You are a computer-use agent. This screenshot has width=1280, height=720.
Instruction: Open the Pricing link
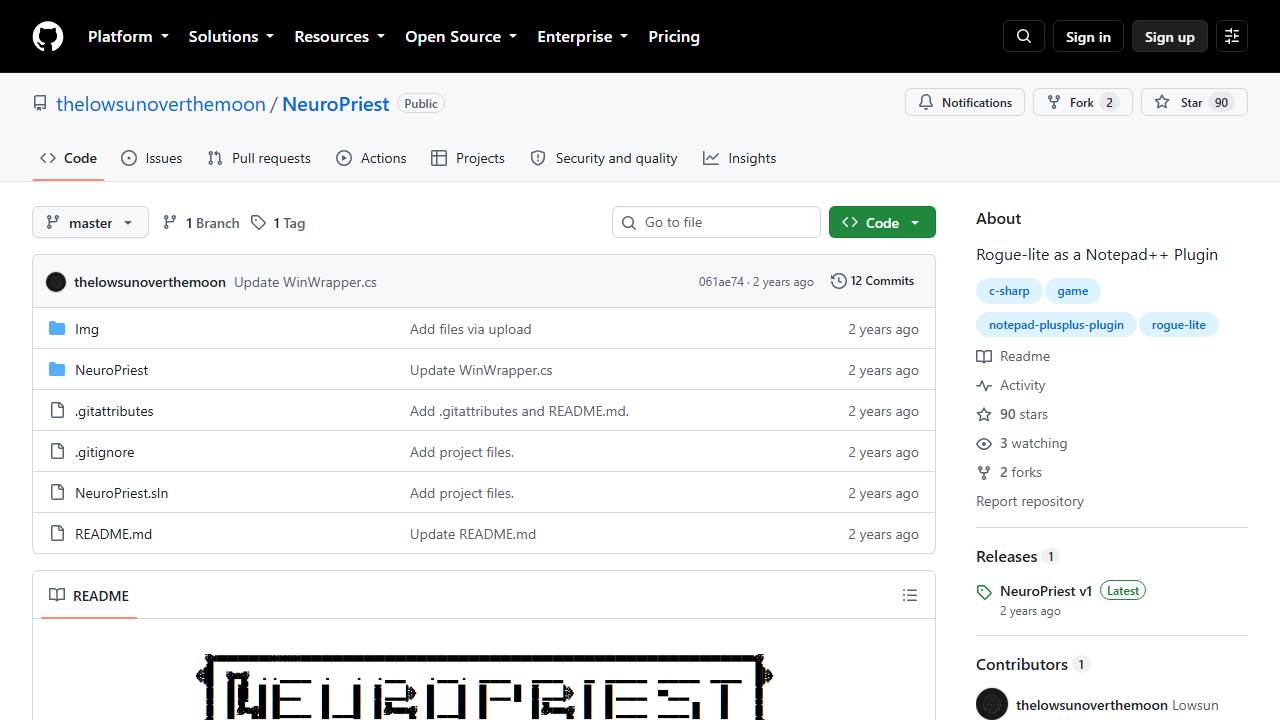[674, 37]
